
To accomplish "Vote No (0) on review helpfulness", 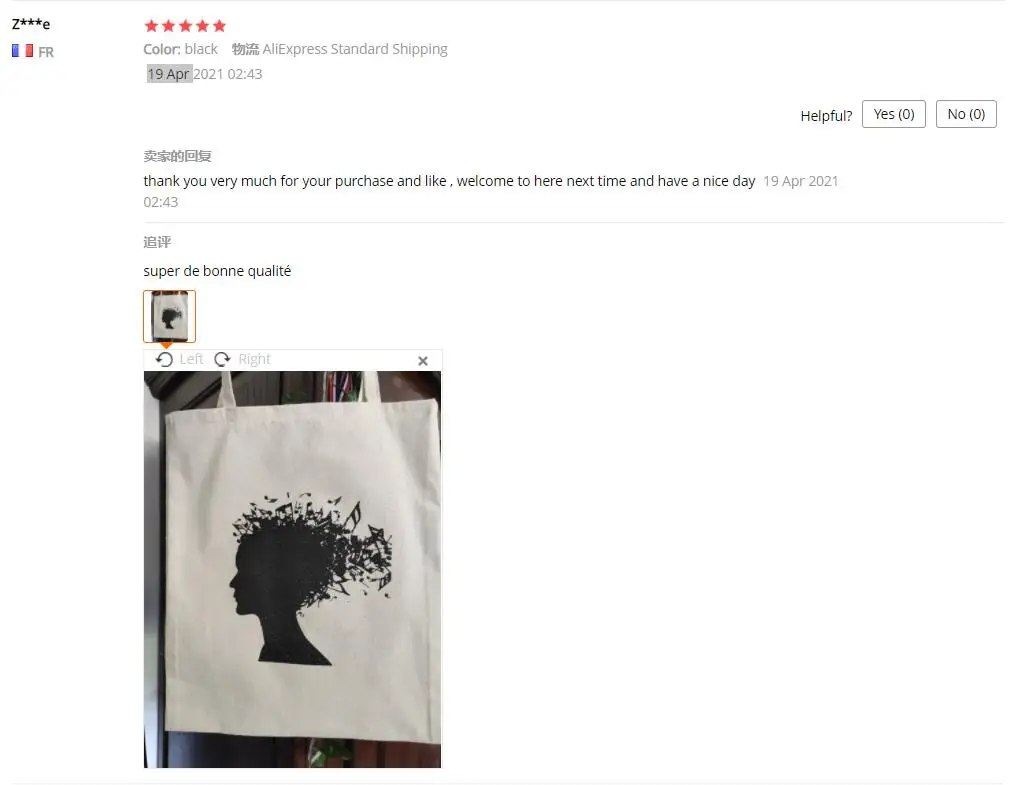I will pos(966,114).
